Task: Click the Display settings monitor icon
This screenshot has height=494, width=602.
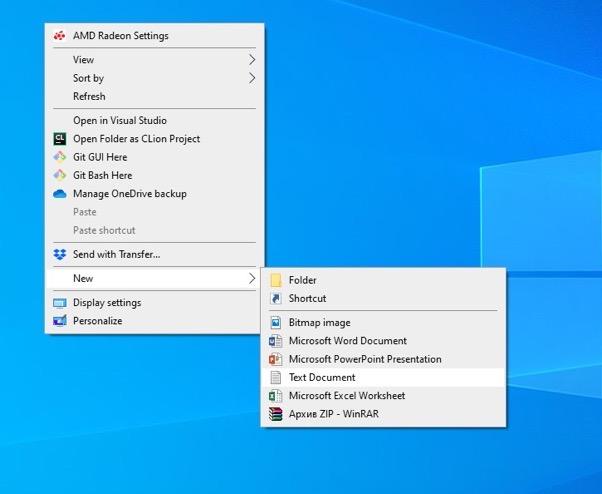Action: coord(60,303)
